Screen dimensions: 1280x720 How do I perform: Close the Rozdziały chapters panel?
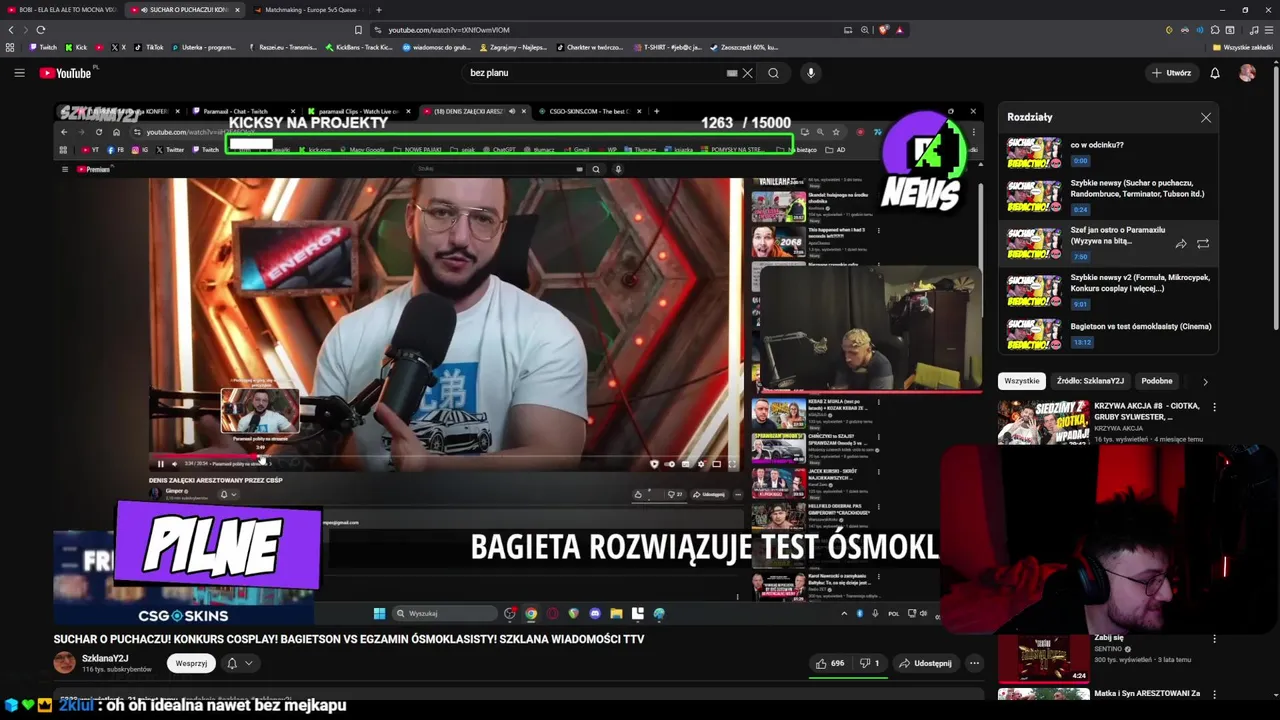click(x=1206, y=118)
